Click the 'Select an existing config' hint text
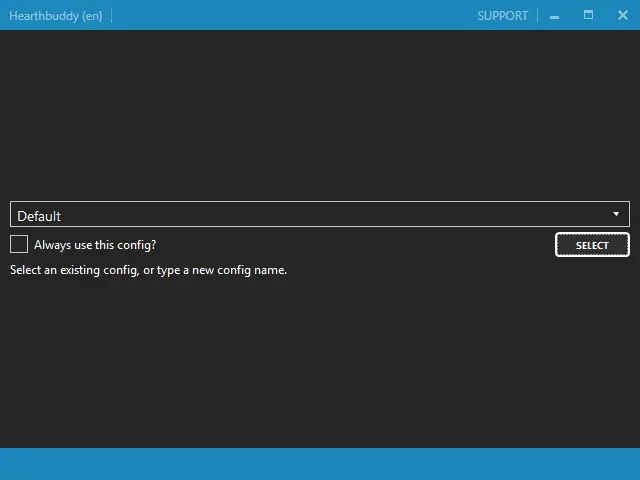Screen dimensions: 640x480 pyautogui.click(x=148, y=270)
